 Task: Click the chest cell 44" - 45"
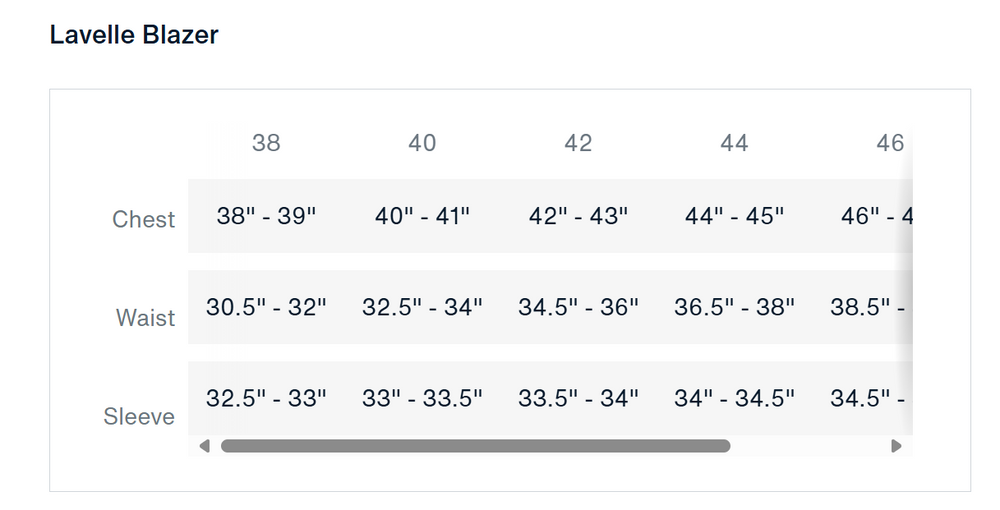point(734,216)
